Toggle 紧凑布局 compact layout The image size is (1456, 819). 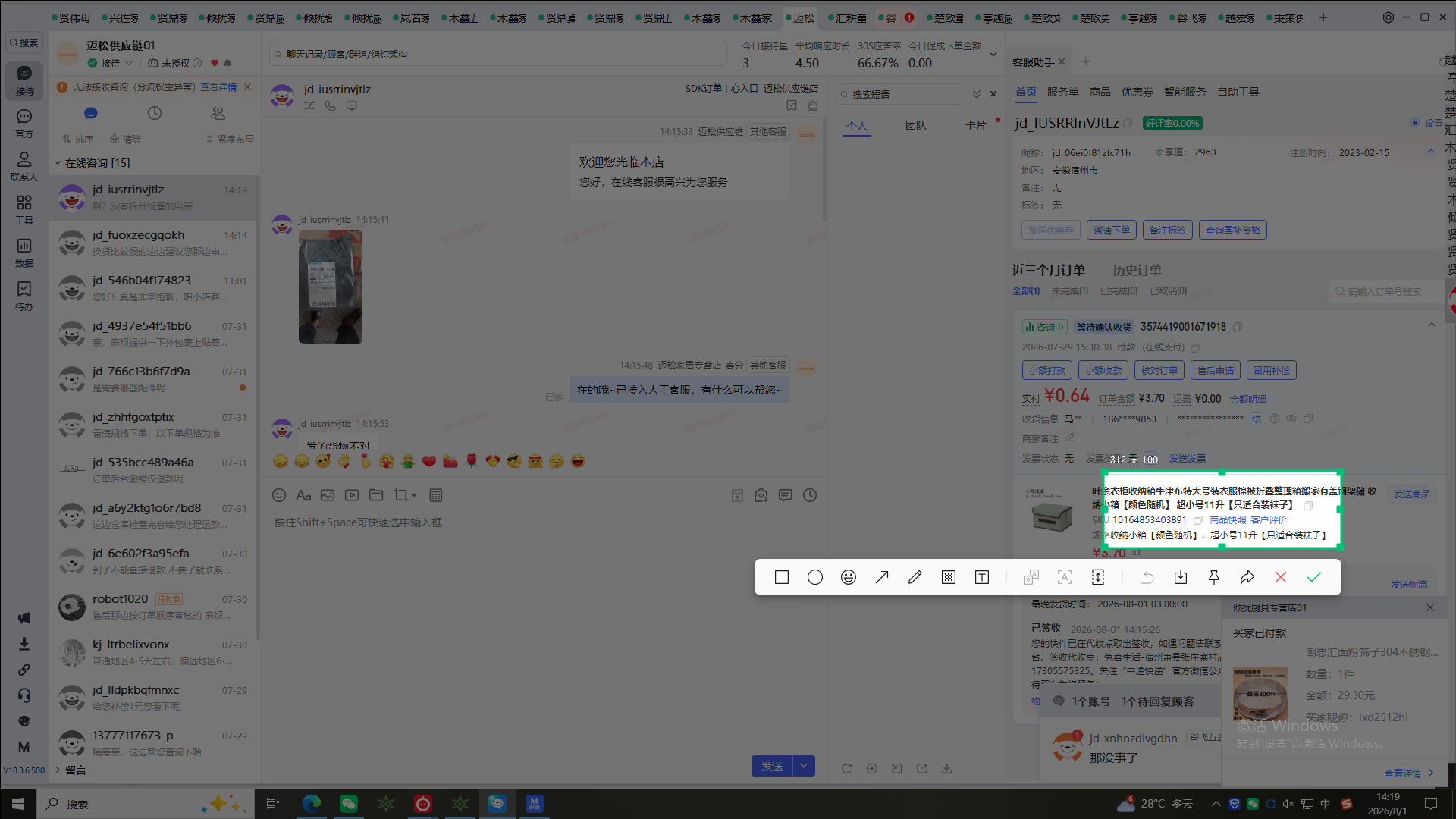point(230,139)
